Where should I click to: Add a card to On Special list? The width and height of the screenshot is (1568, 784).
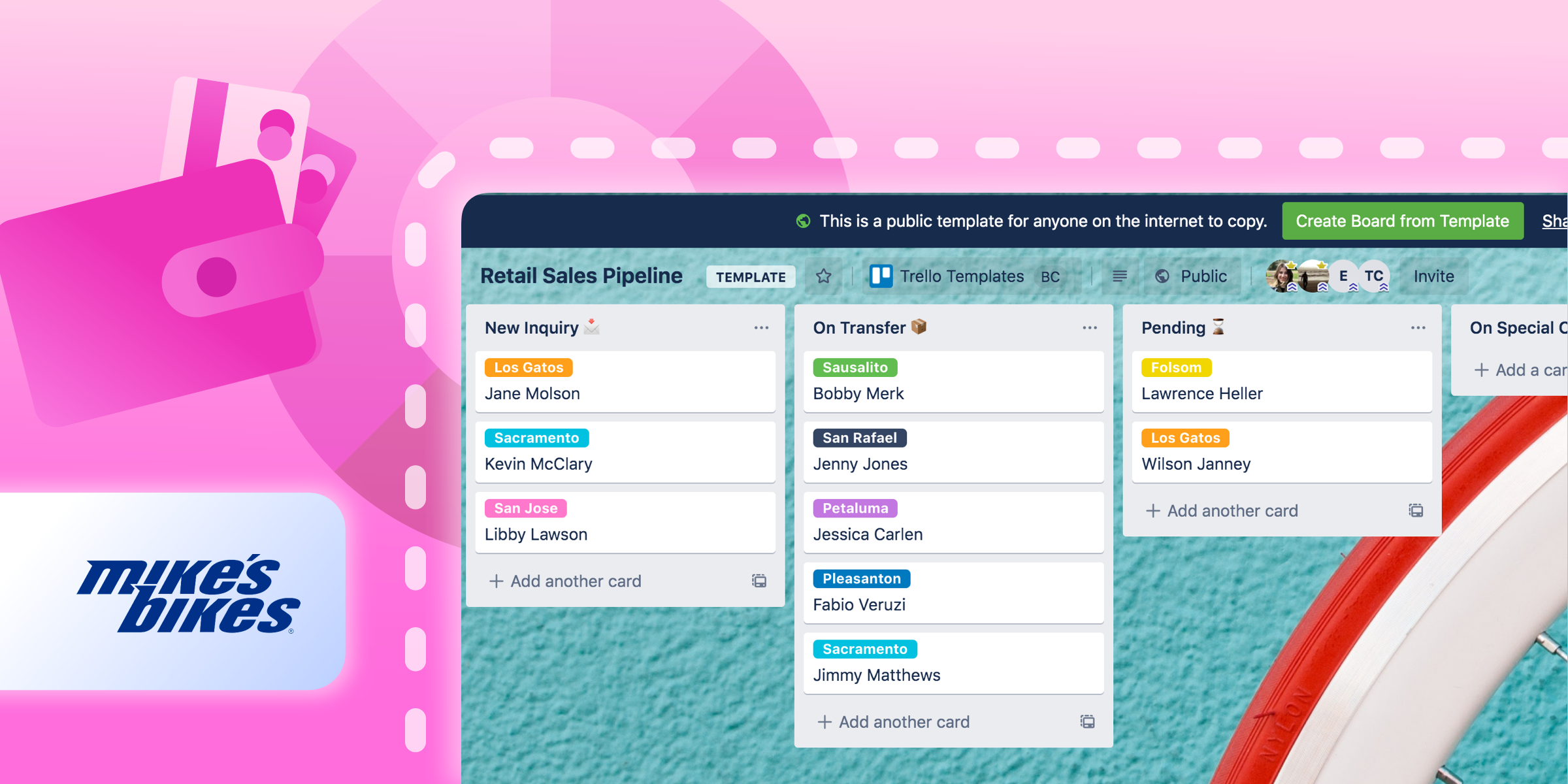(1520, 370)
